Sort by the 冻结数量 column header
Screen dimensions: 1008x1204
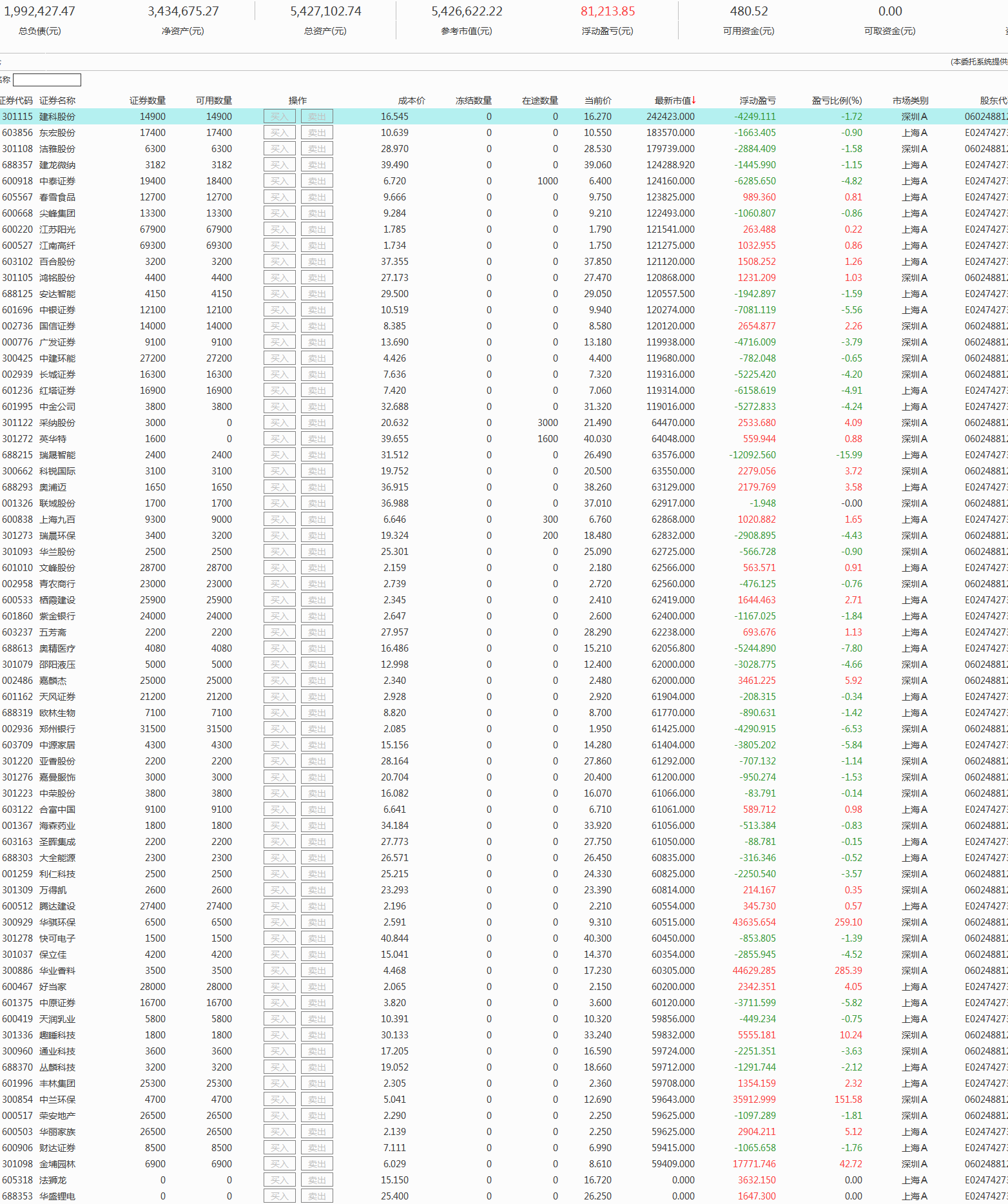point(474,101)
